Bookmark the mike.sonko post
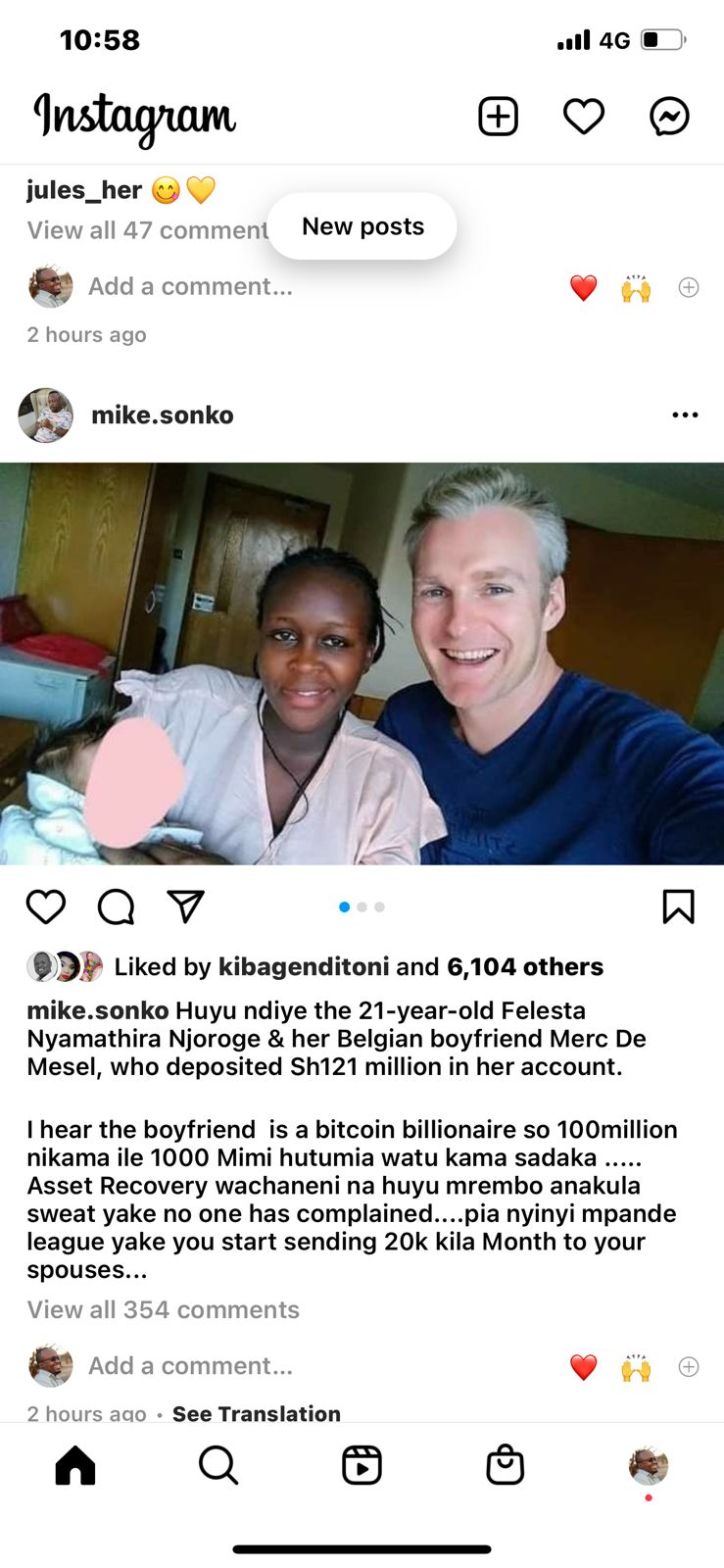This screenshot has height=1568, width=724. click(x=678, y=906)
